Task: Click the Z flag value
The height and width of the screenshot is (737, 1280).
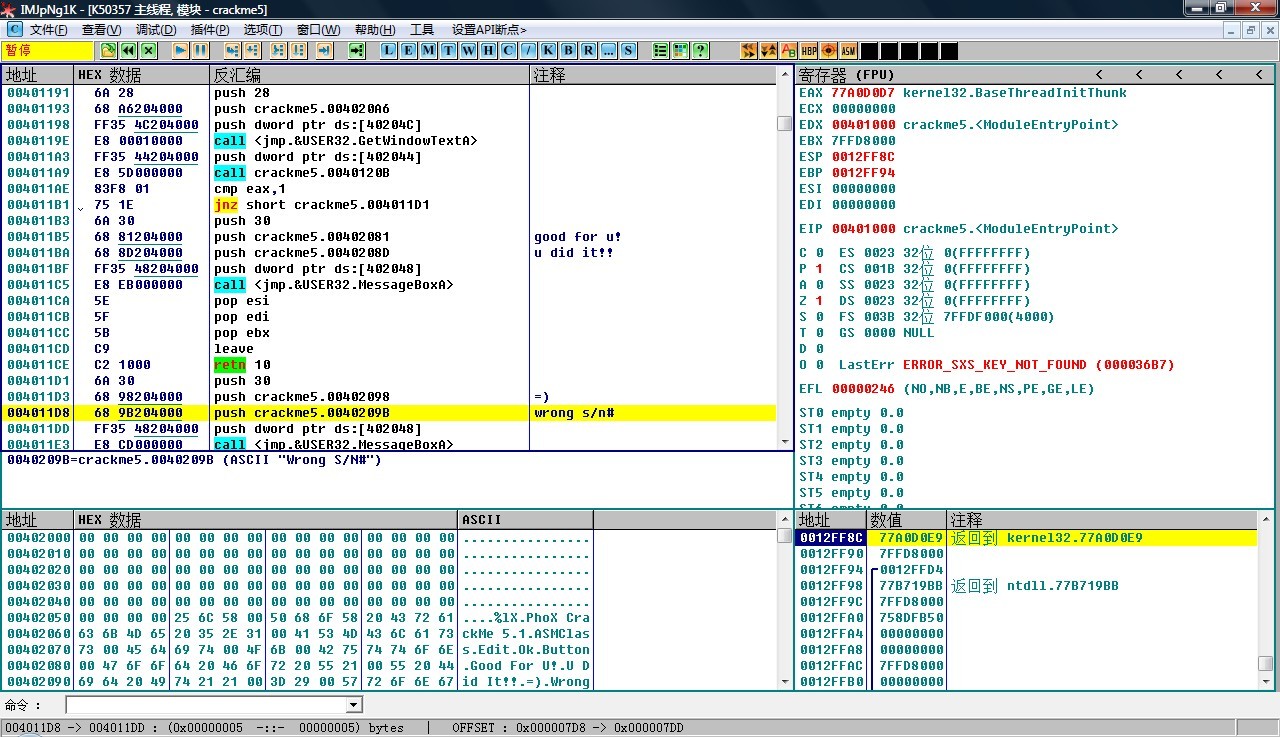Action: tap(819, 301)
